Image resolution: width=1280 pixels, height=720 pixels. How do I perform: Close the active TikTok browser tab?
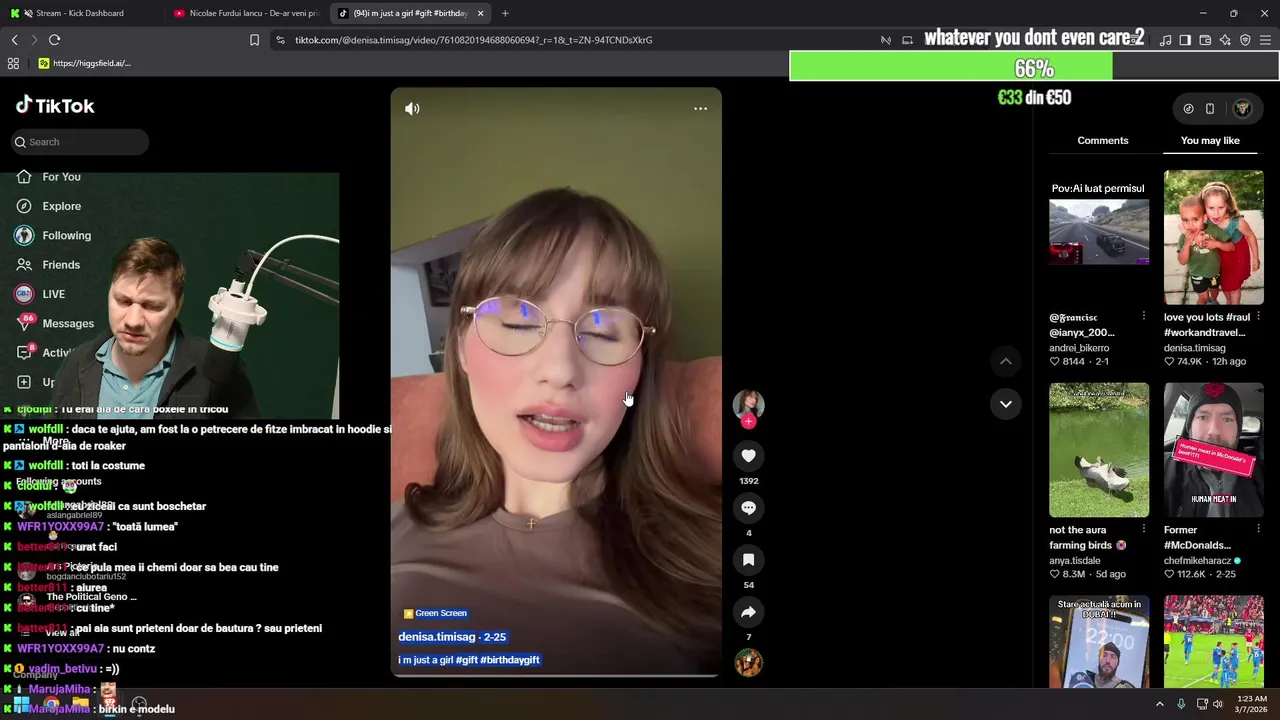[x=481, y=13]
